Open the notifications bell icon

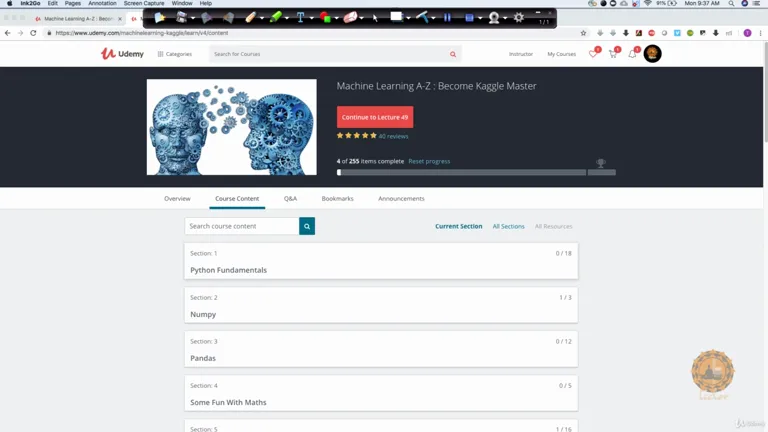coord(632,54)
